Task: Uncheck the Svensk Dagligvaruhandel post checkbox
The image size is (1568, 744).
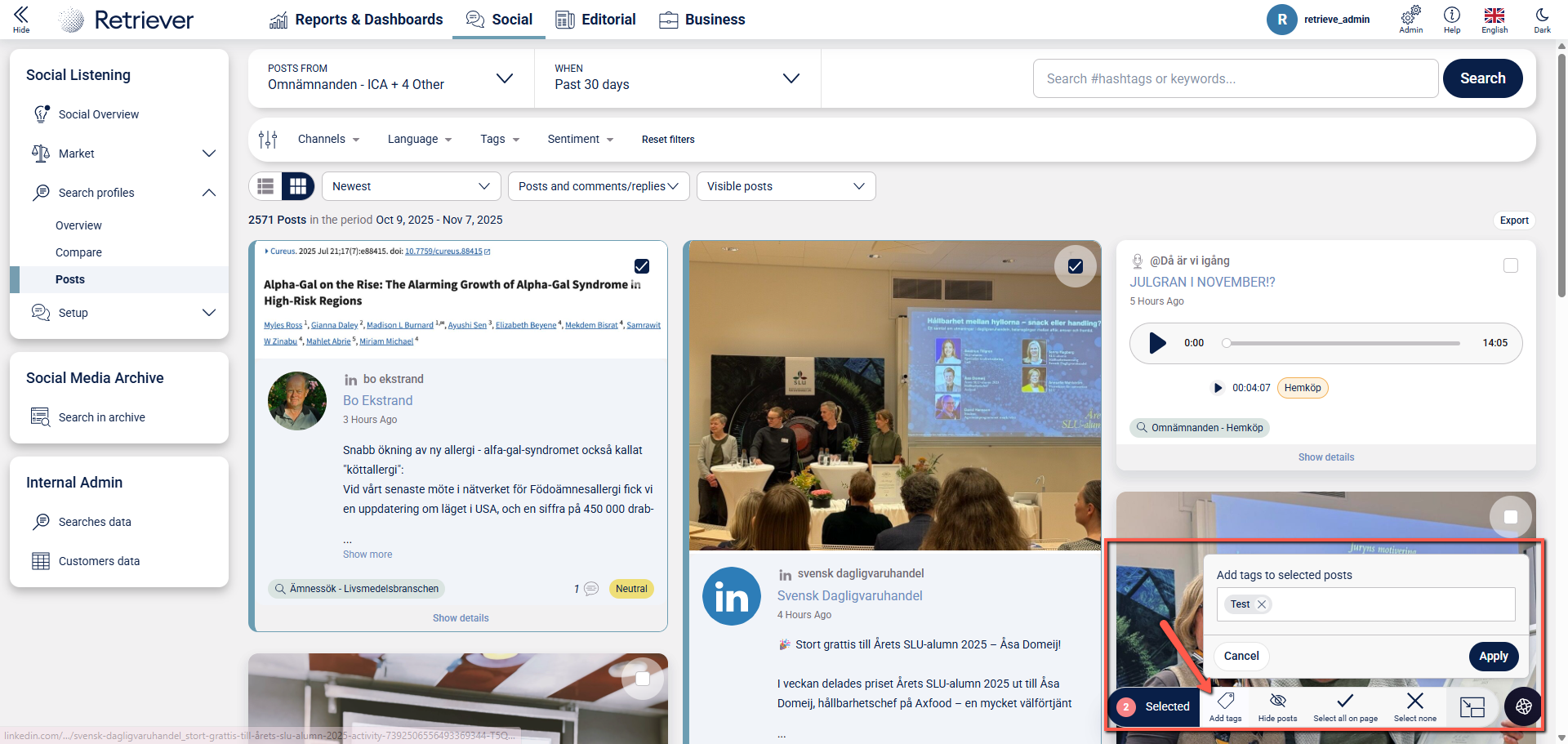Action: (x=1076, y=266)
